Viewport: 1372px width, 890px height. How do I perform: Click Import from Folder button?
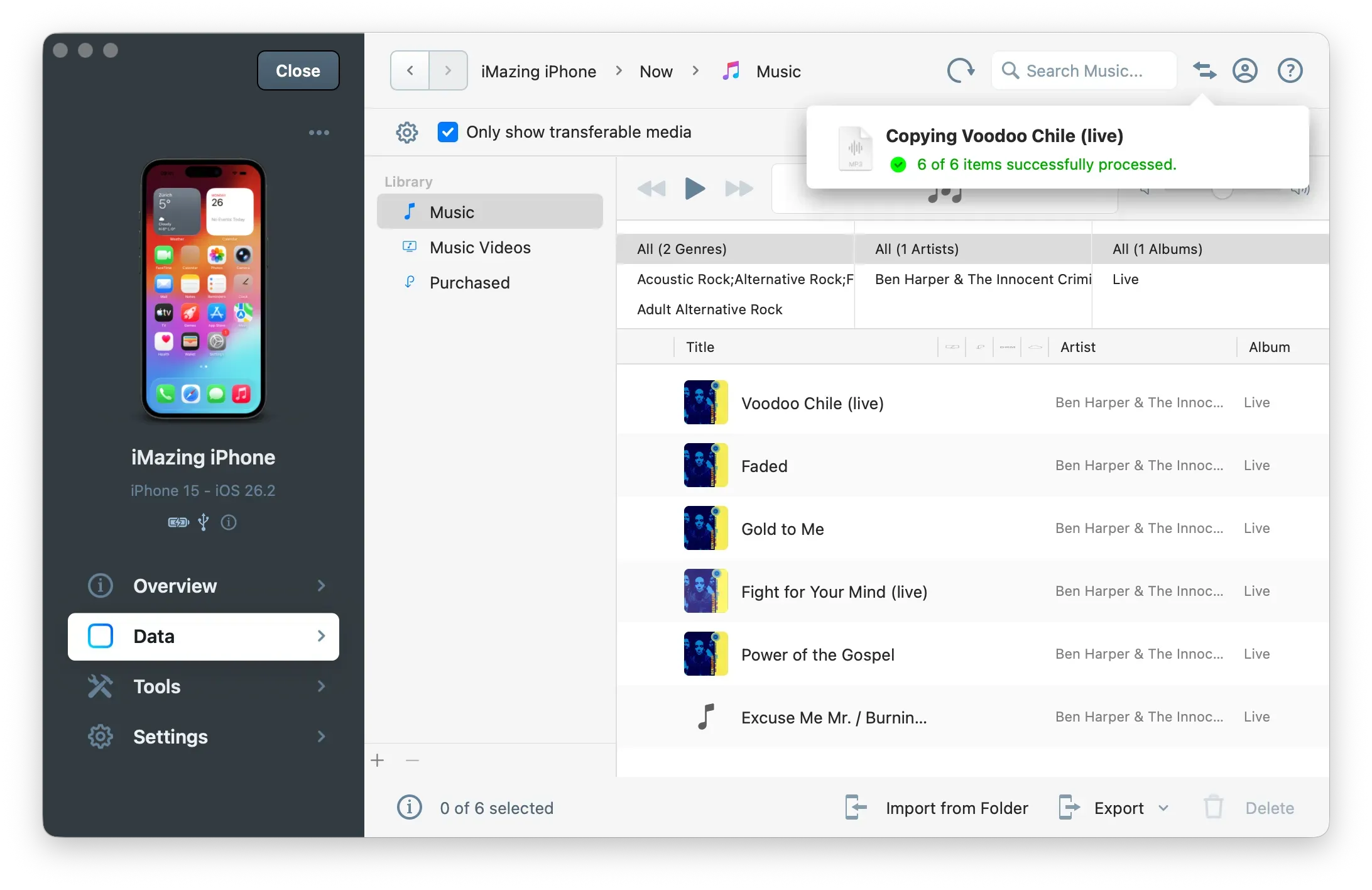coord(937,808)
